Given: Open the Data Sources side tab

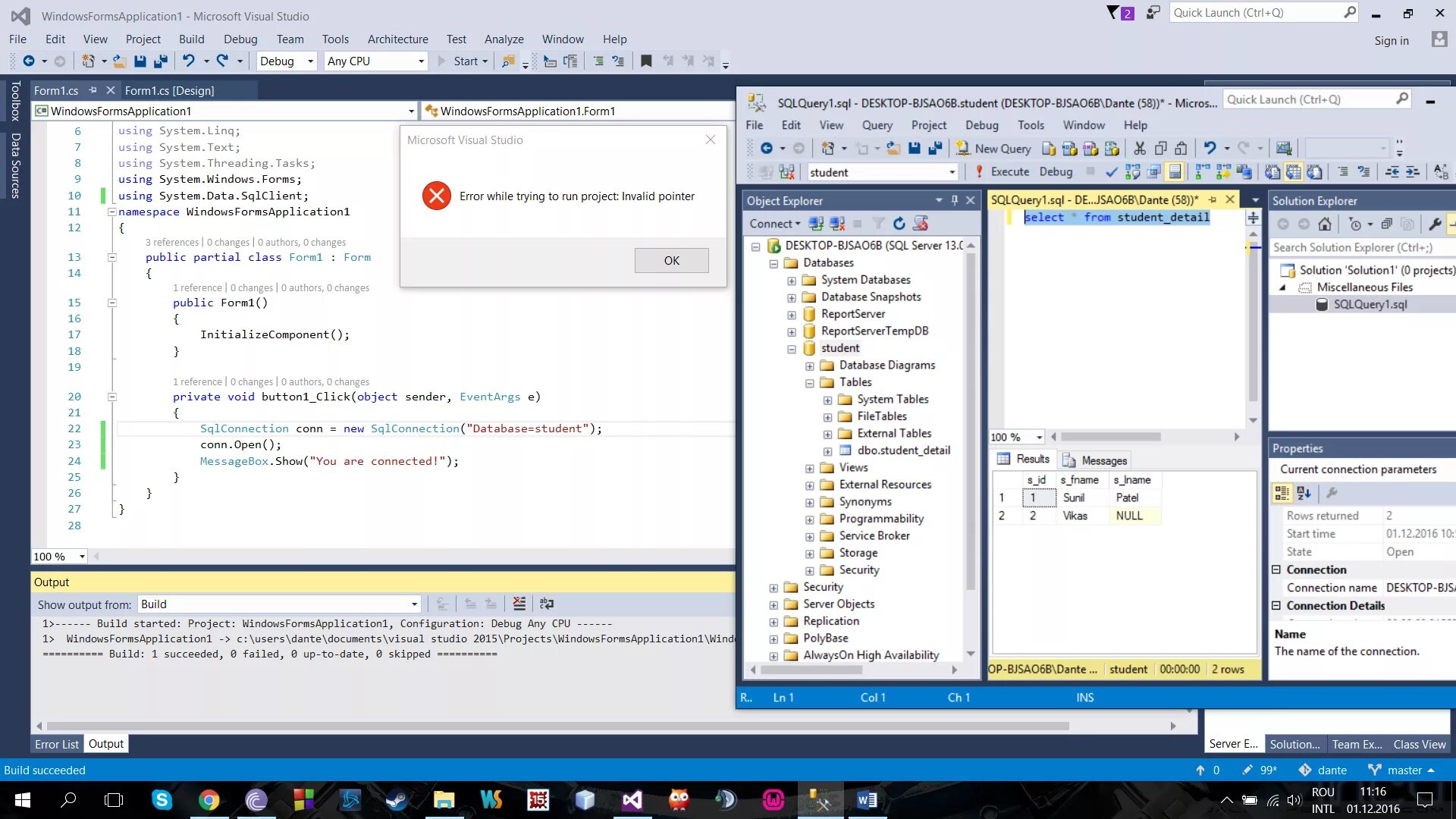Looking at the screenshot, I should (x=14, y=165).
